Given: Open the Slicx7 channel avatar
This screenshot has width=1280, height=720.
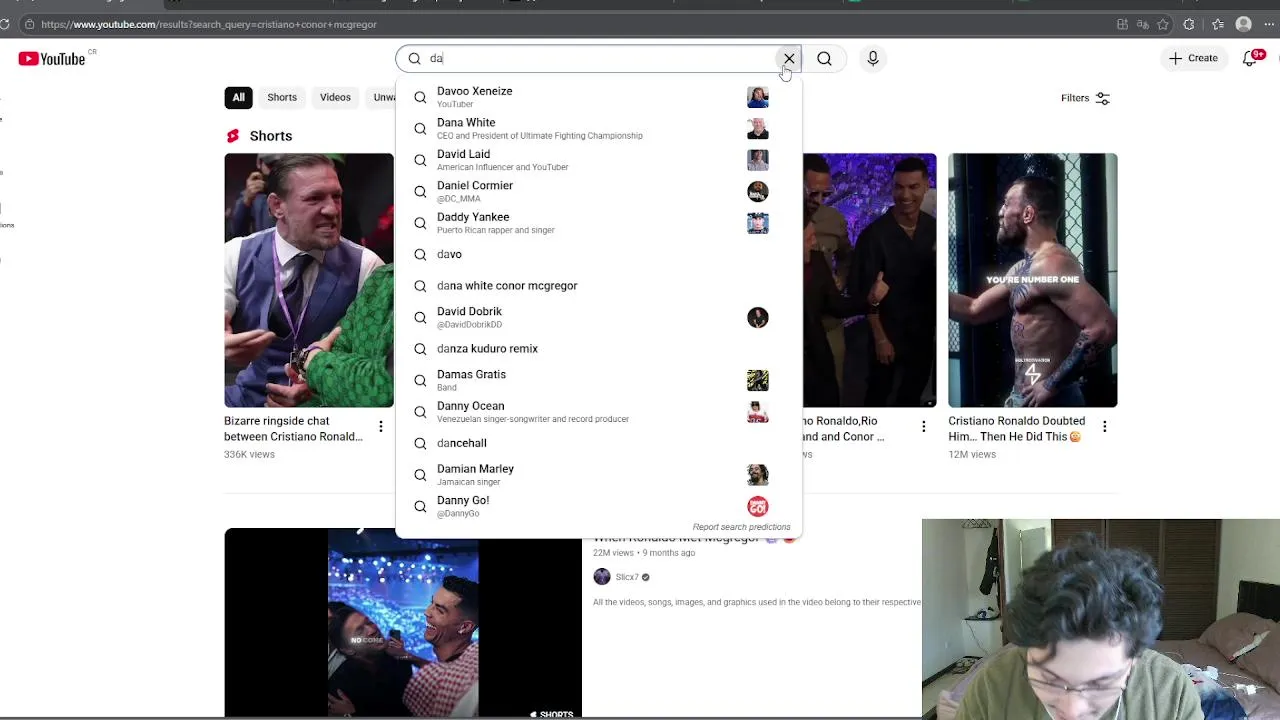Looking at the screenshot, I should [602, 577].
